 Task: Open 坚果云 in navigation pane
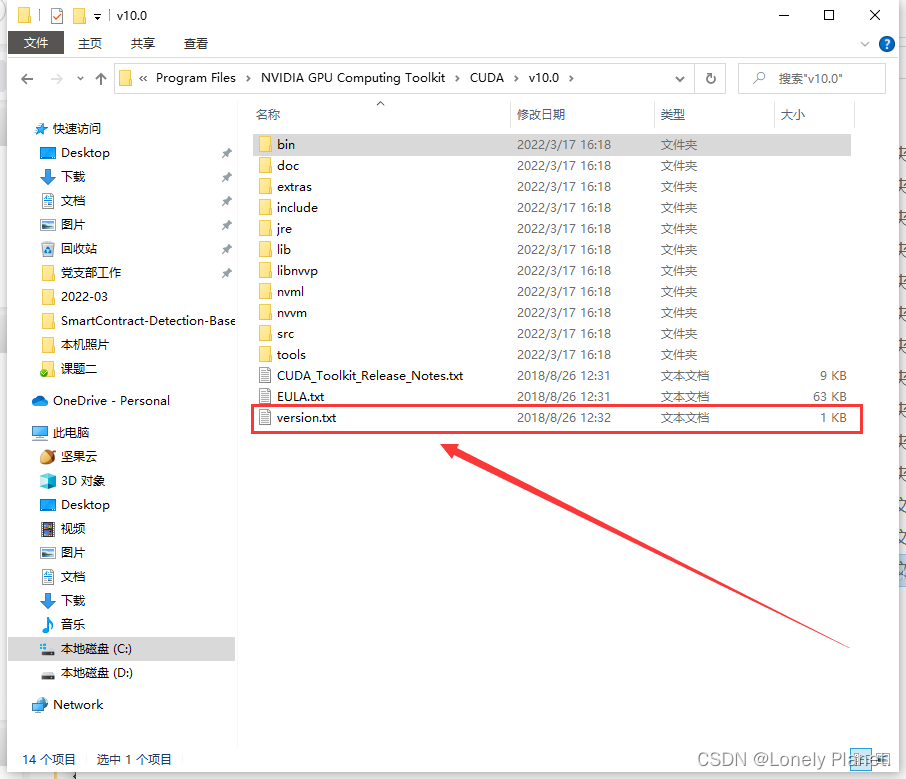pos(79,457)
